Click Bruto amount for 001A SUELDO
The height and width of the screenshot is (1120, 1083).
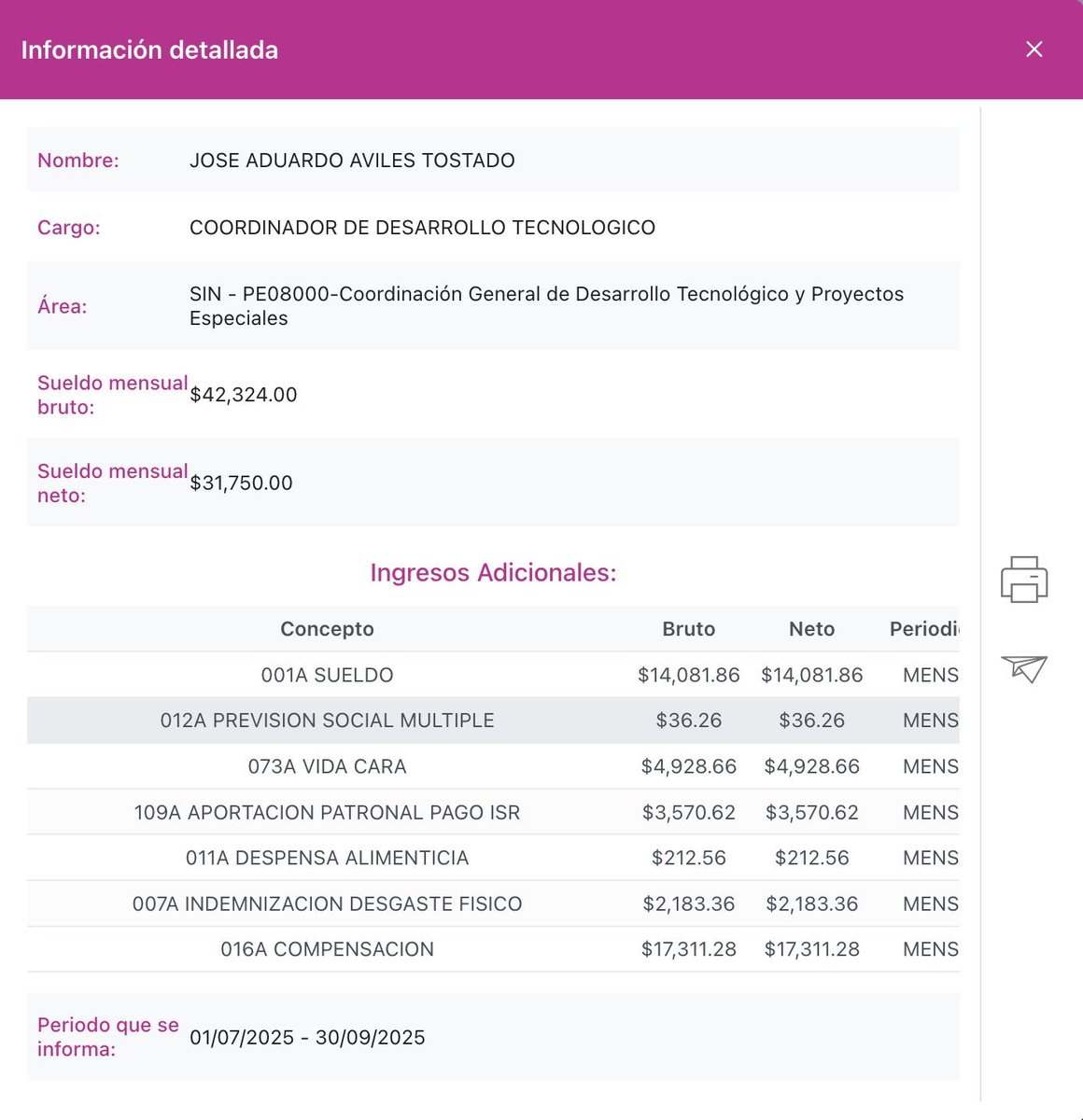click(689, 675)
